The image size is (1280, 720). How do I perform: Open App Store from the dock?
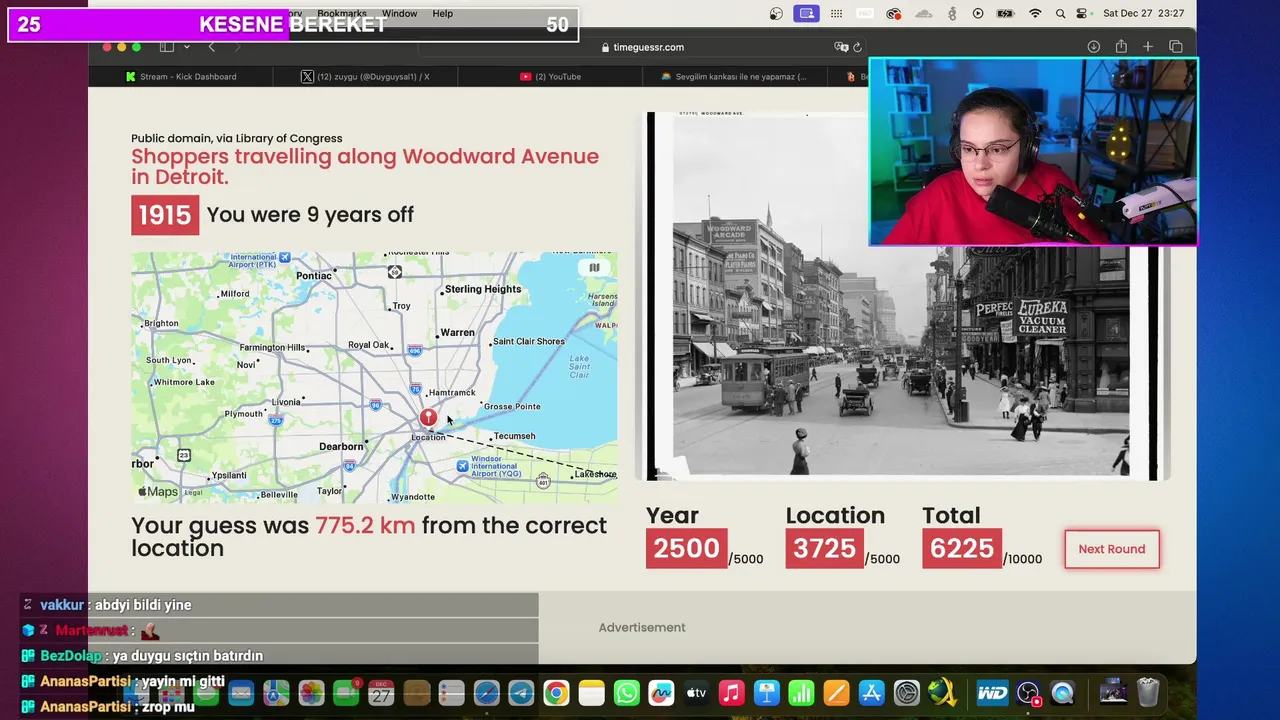[x=871, y=693]
